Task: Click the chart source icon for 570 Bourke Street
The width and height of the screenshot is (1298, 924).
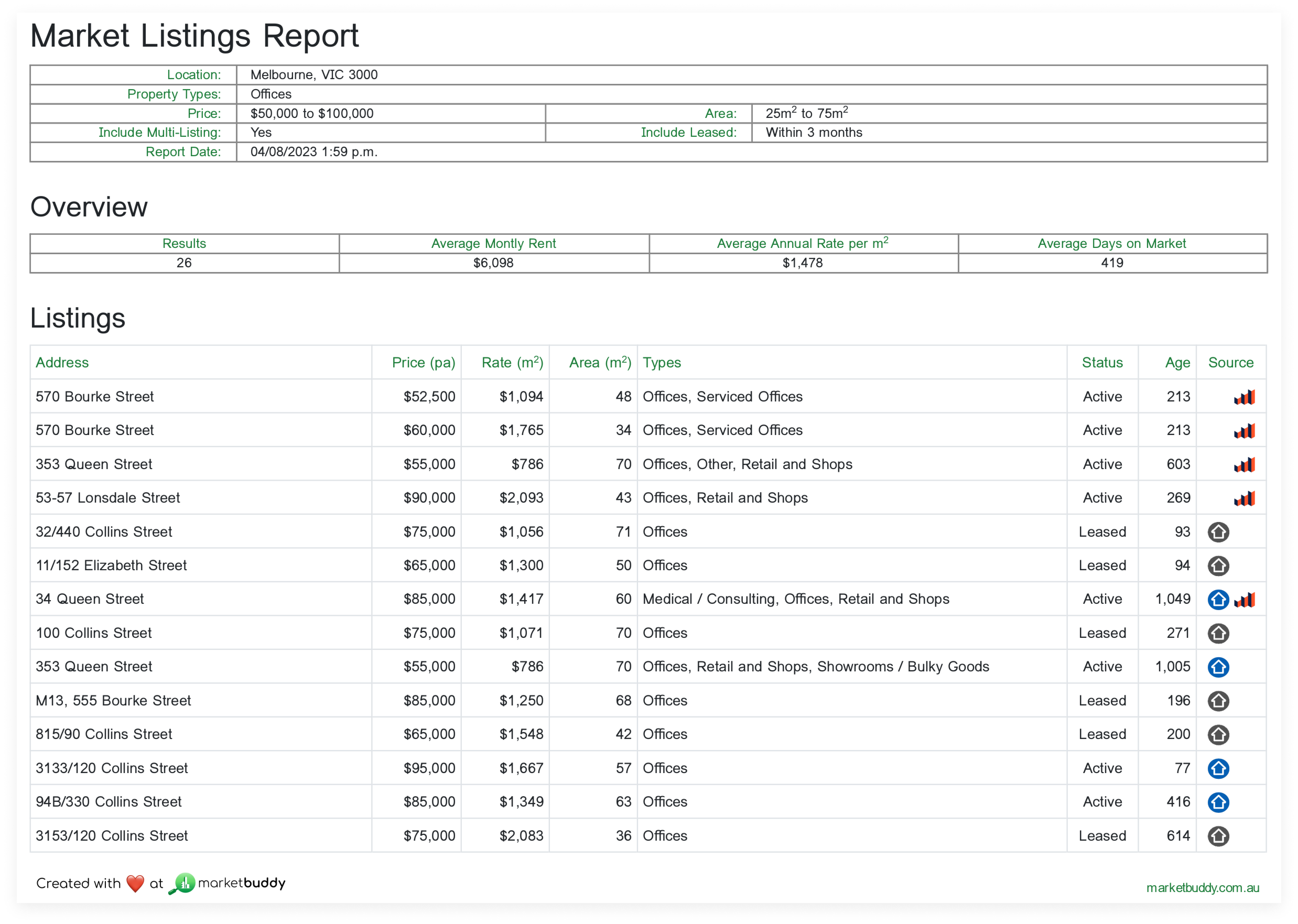Action: click(x=1244, y=396)
